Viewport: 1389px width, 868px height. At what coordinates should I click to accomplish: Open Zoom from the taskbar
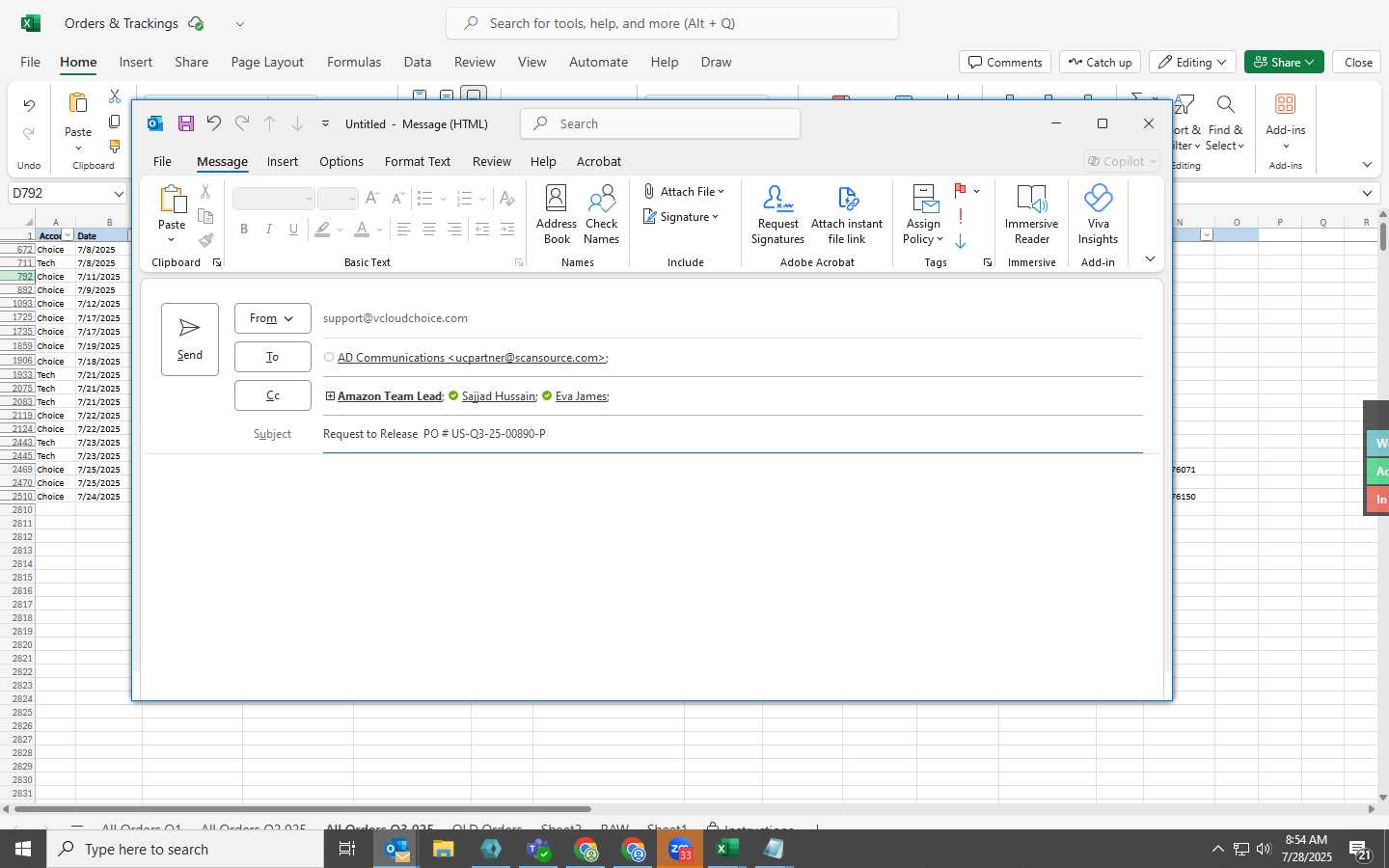click(680, 850)
